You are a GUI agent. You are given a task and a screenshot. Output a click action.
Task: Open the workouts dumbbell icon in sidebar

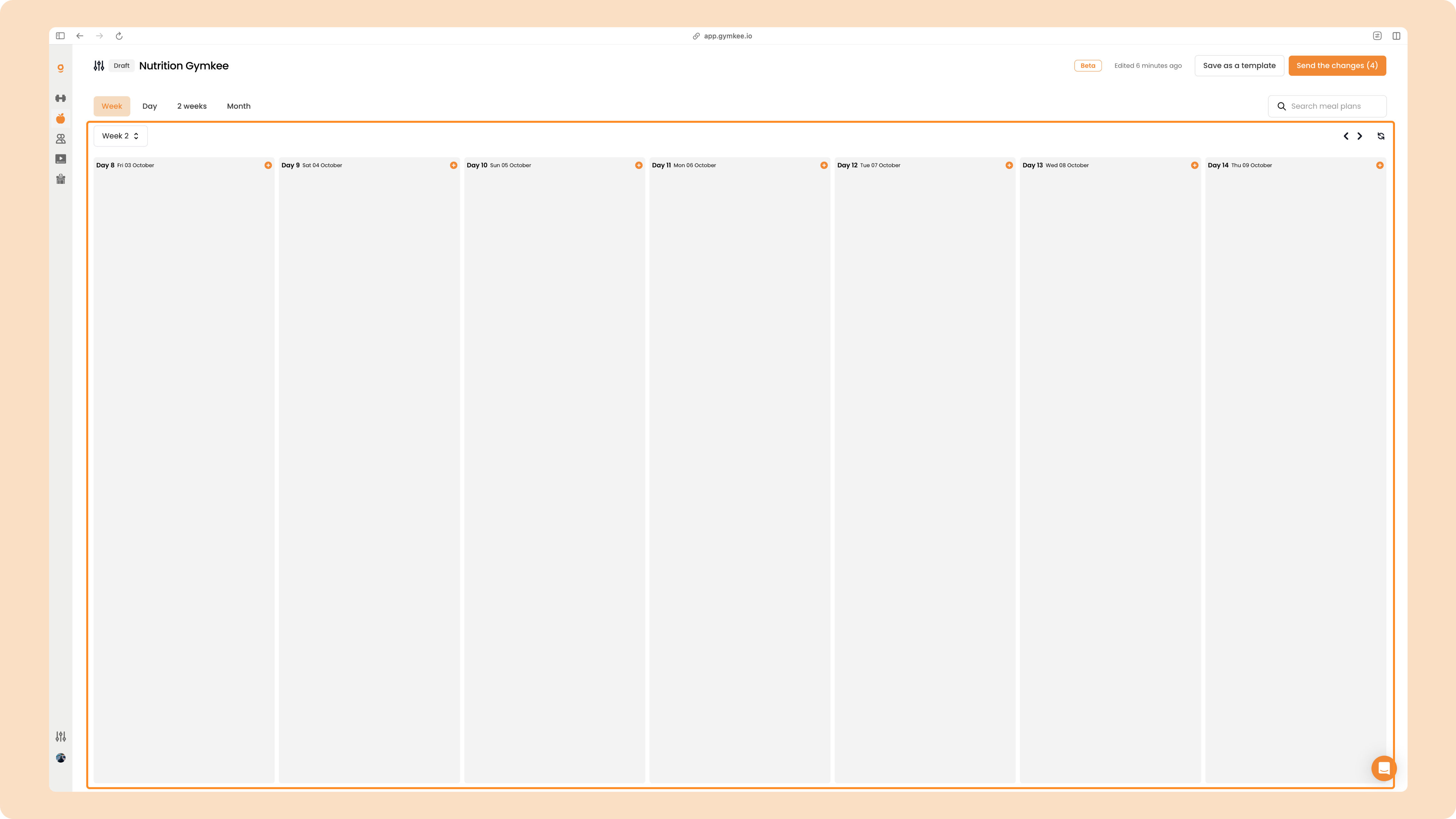(x=60, y=99)
